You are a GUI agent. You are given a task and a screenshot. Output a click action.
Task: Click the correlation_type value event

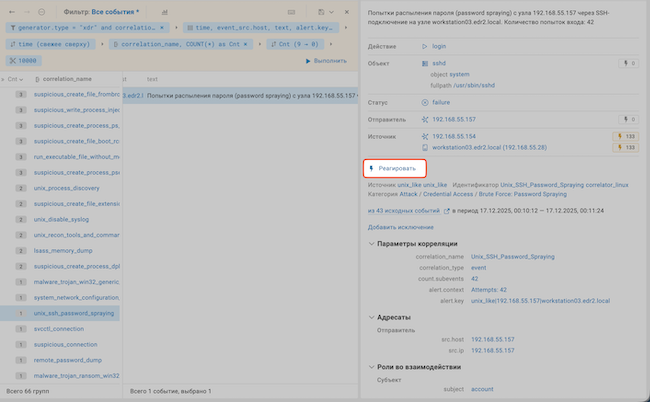[478, 268]
